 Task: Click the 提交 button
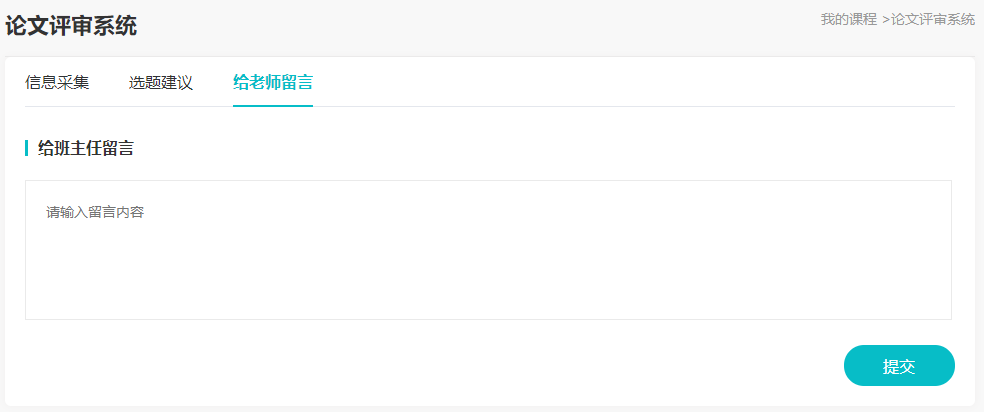pos(899,366)
